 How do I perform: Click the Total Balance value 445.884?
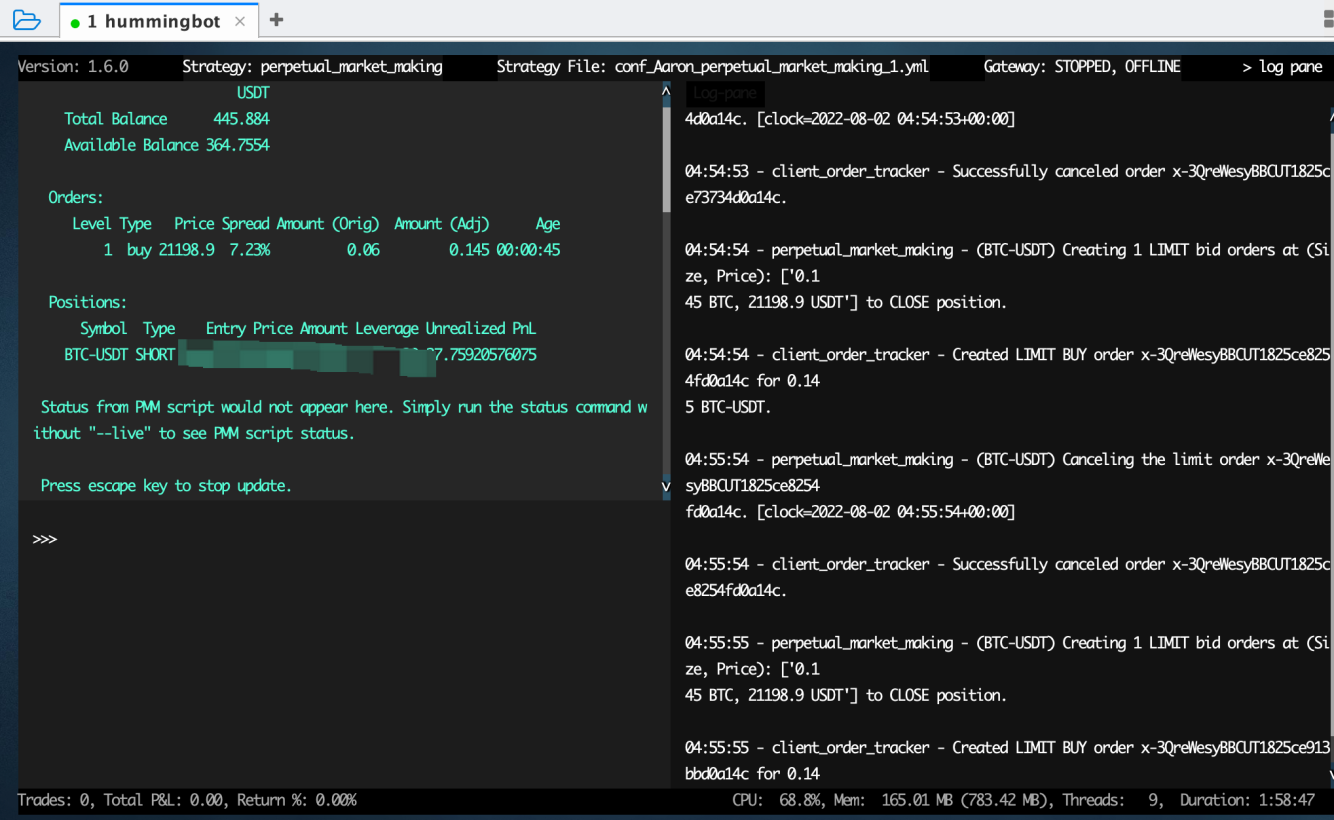click(x=241, y=119)
